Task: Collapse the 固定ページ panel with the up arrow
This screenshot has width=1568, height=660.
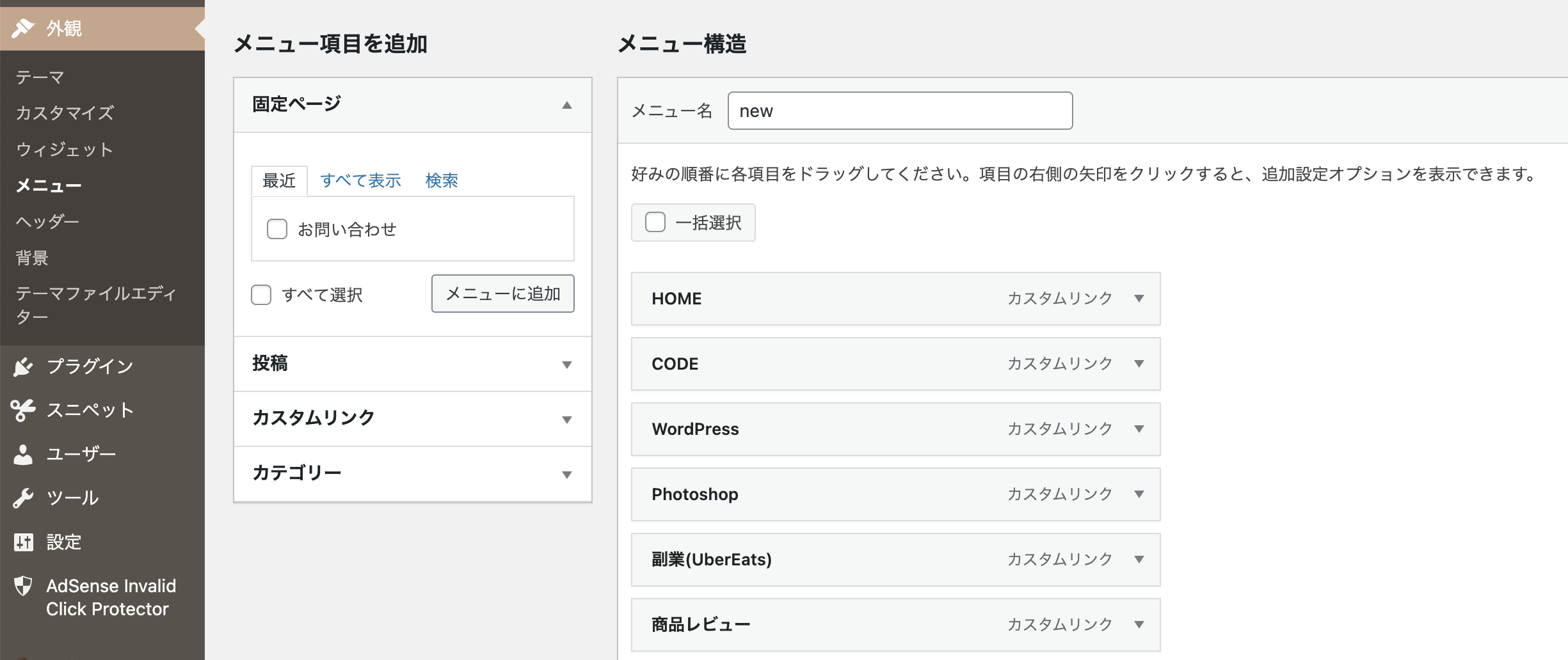Action: [566, 105]
